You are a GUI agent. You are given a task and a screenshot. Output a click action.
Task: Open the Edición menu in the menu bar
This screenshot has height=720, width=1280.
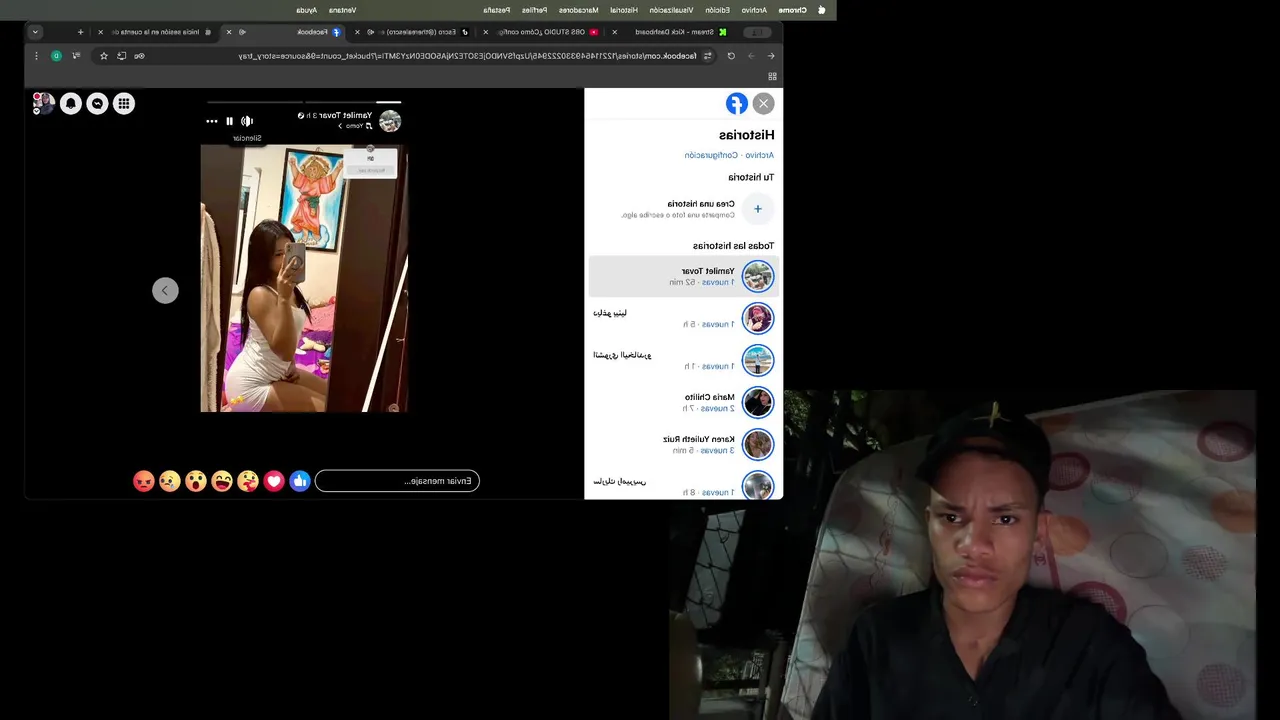tap(718, 10)
